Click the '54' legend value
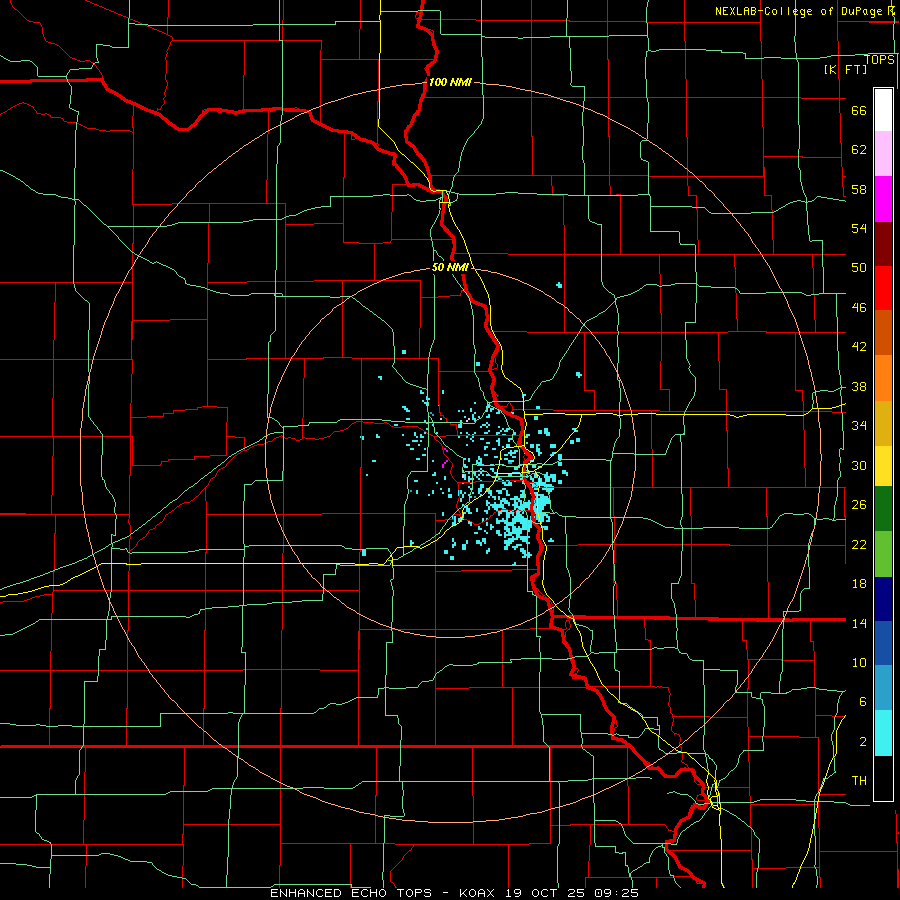 [x=859, y=228]
